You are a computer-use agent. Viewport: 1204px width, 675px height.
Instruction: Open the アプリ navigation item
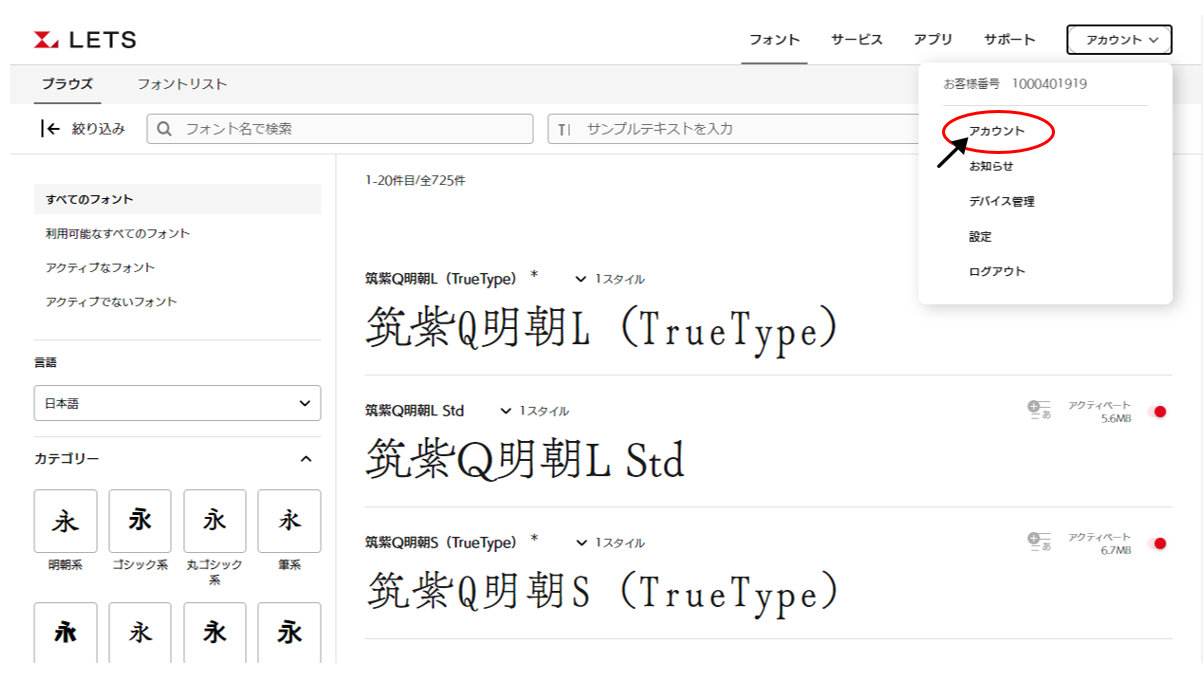coord(933,40)
